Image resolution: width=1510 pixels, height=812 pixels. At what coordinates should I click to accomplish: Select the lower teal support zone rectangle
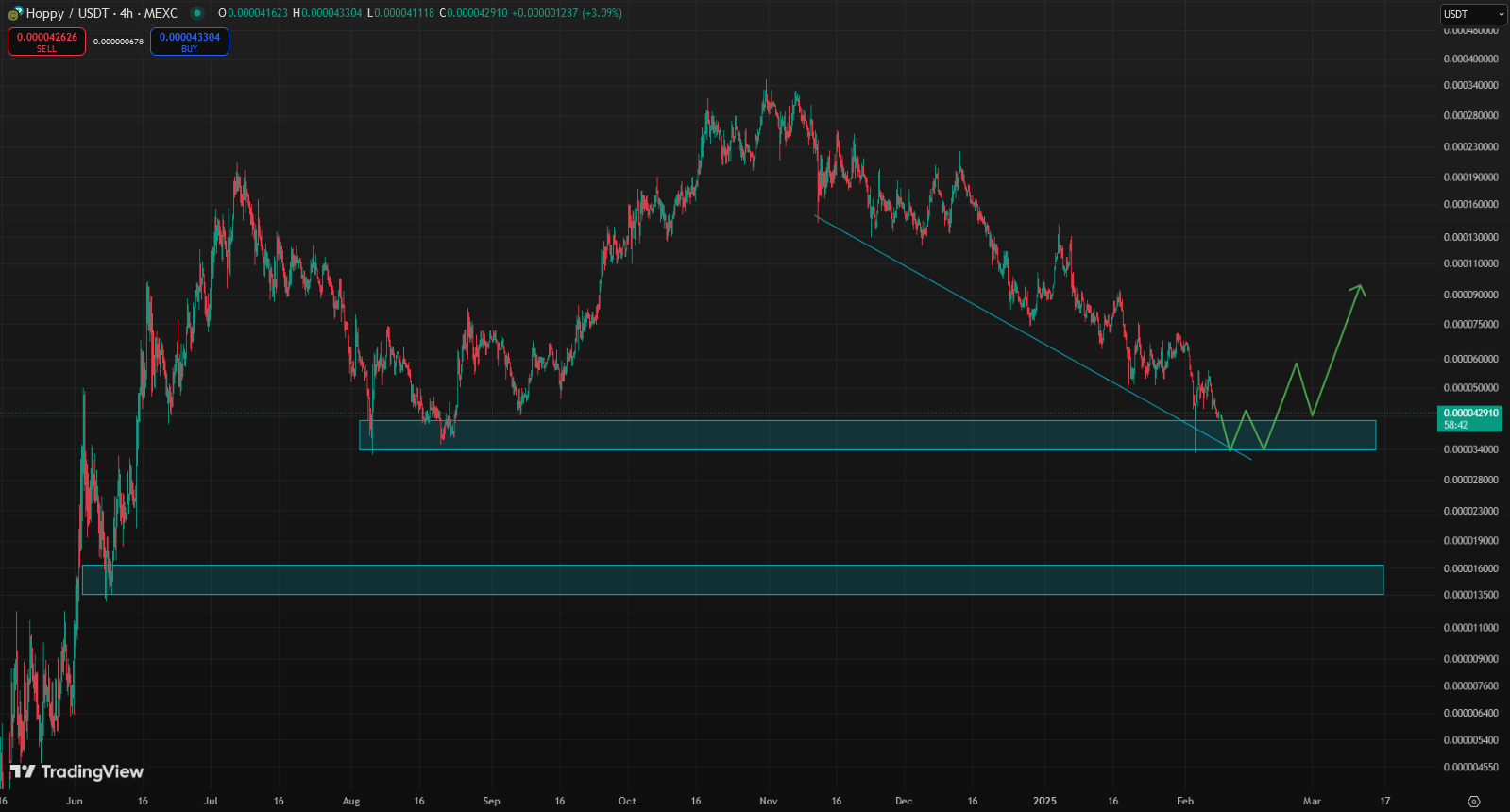(x=733, y=580)
